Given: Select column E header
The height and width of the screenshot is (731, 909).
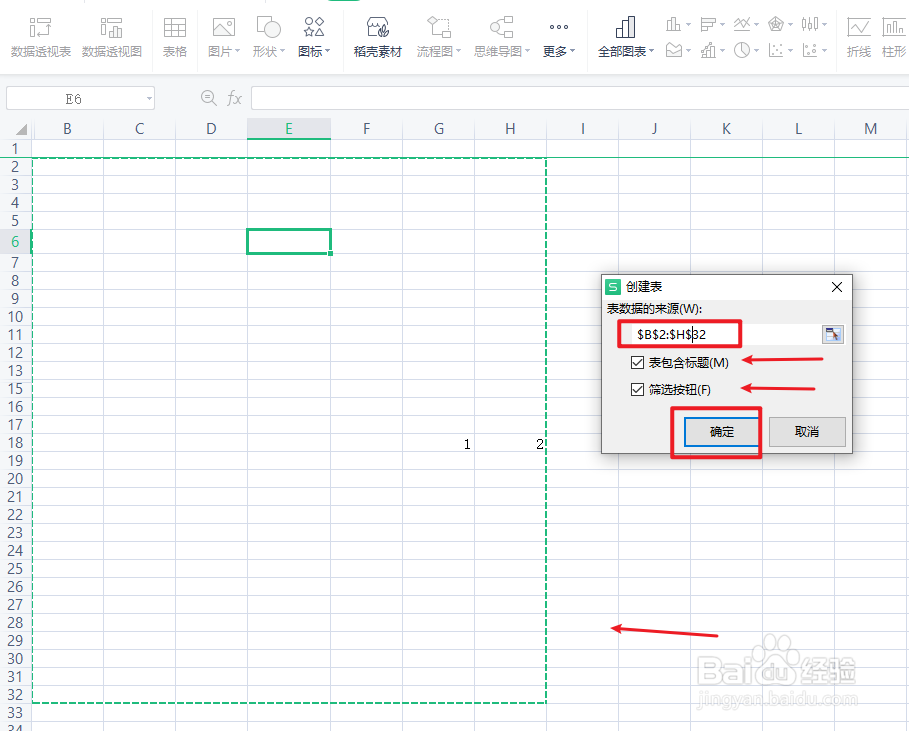Looking at the screenshot, I should click(289, 129).
